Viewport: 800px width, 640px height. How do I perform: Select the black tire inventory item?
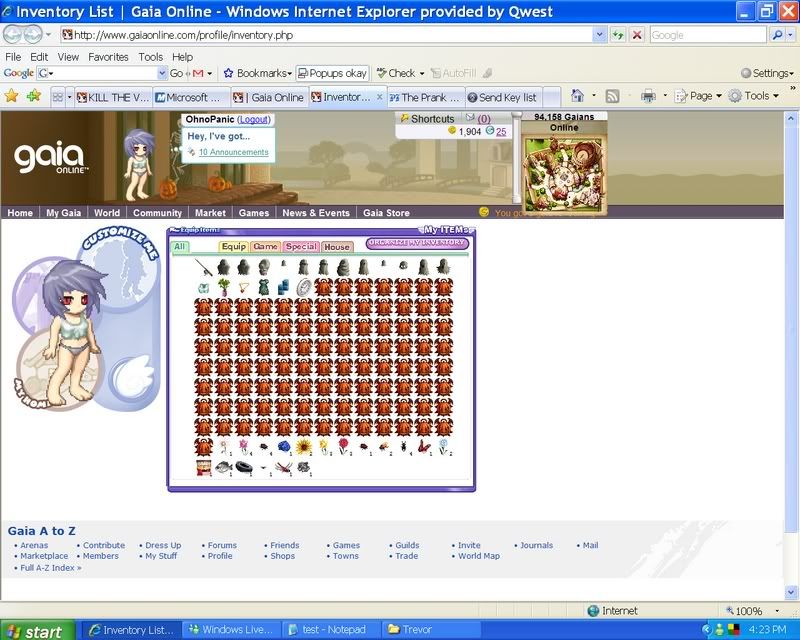(244, 466)
